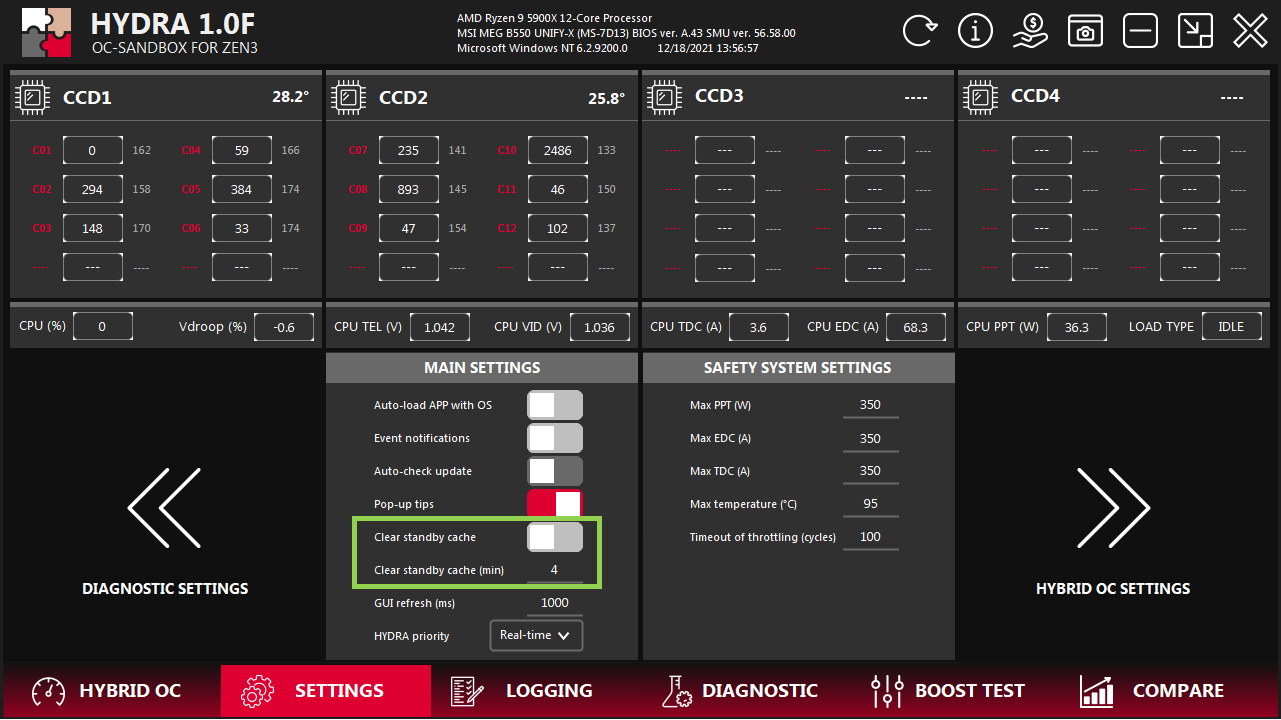The image size is (1281, 720).
Task: Toggle Auto-check update switch
Action: coord(555,471)
